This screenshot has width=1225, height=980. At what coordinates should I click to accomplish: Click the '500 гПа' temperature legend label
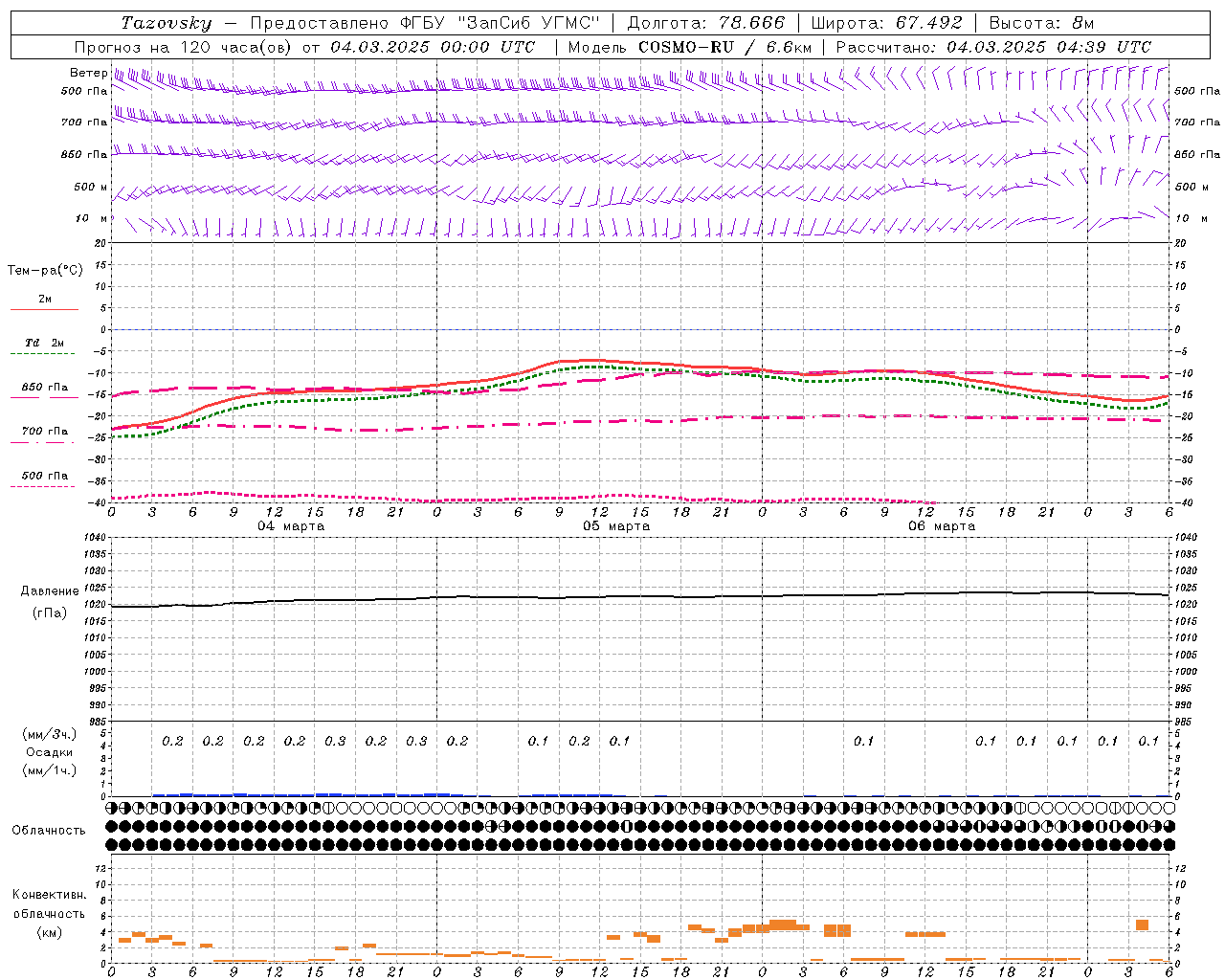point(45,476)
